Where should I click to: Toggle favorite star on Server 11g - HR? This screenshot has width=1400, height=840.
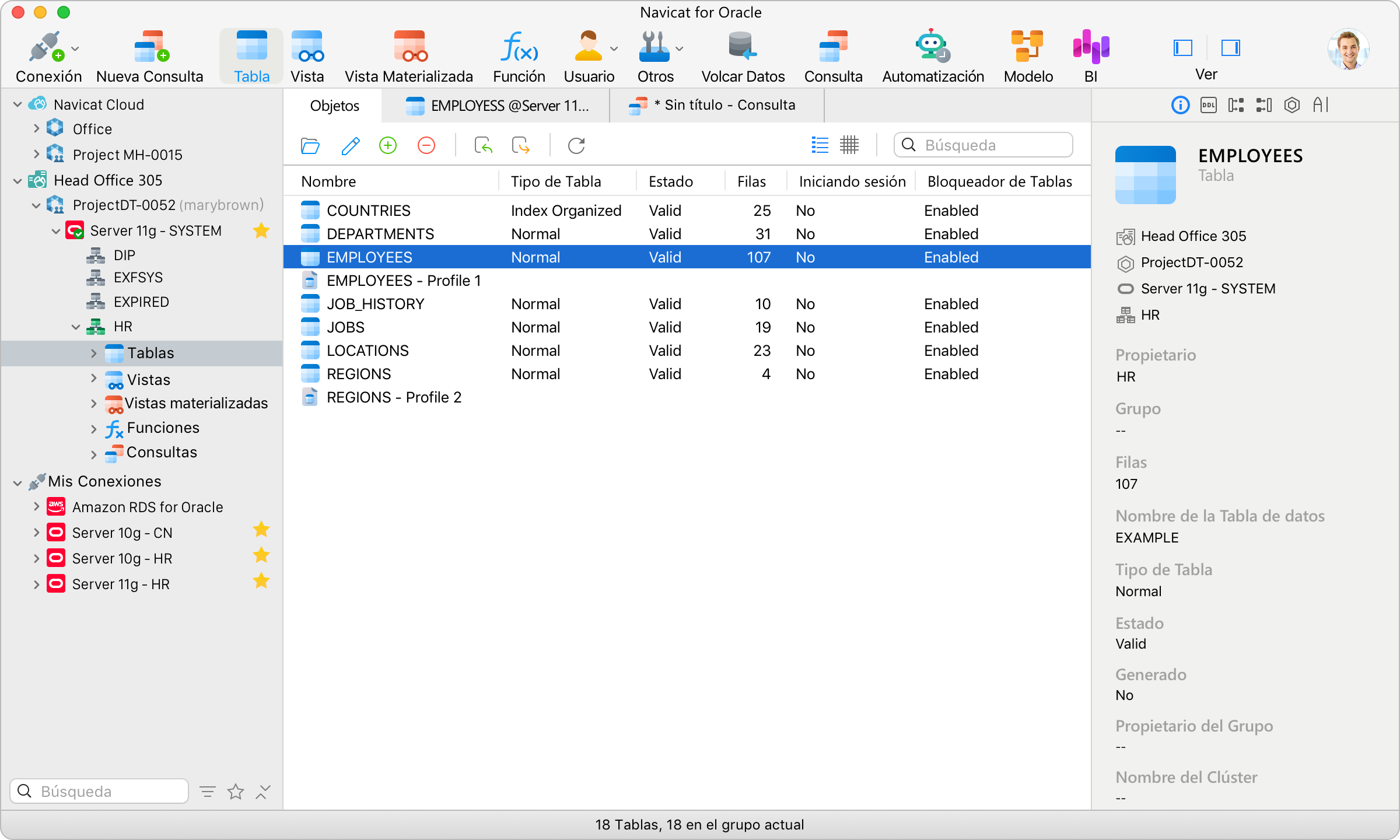[x=261, y=581]
